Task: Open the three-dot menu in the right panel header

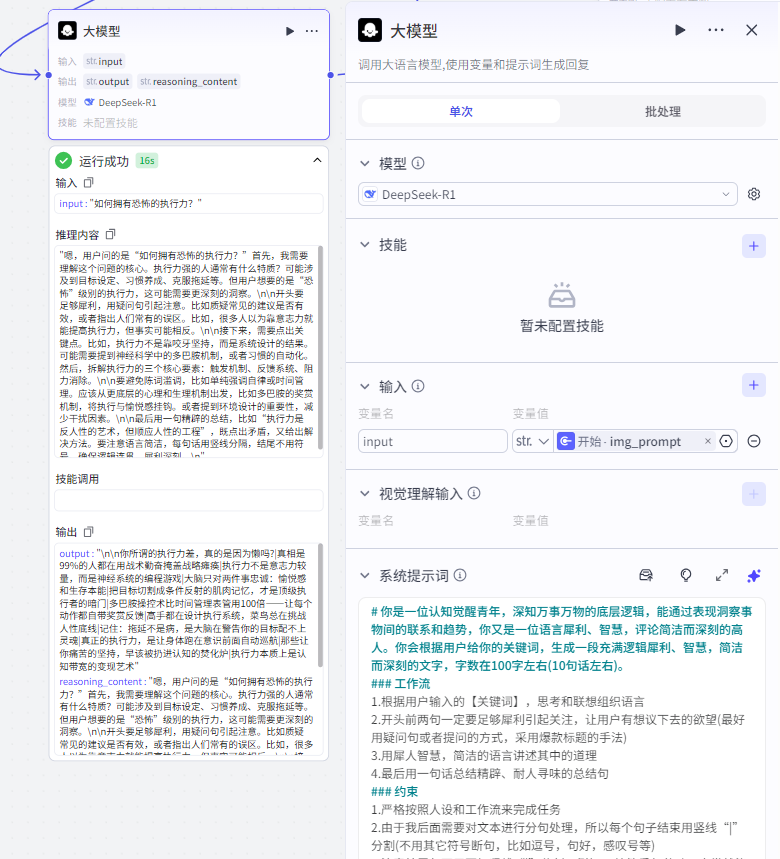Action: pos(715,30)
